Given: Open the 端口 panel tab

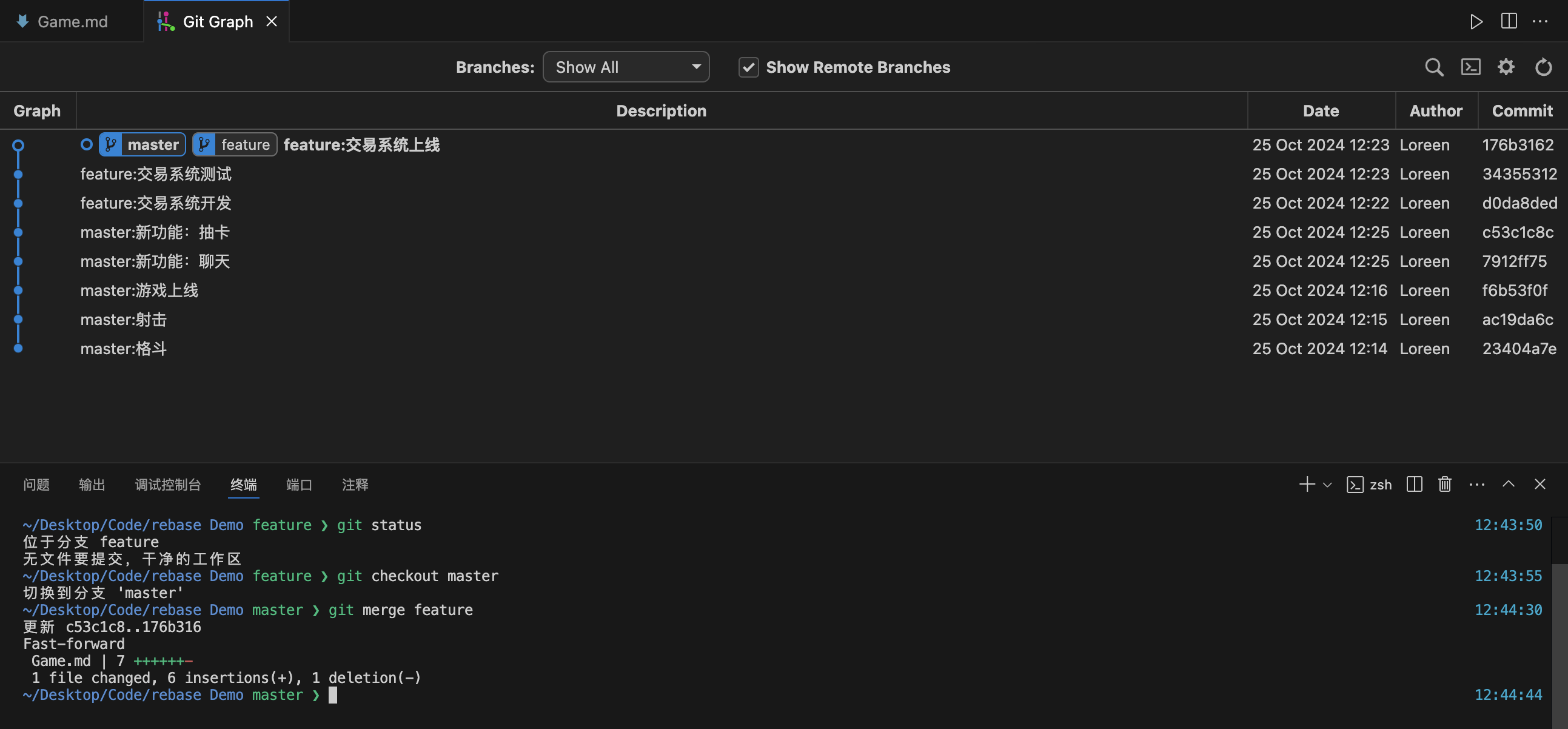Looking at the screenshot, I should pyautogui.click(x=300, y=485).
